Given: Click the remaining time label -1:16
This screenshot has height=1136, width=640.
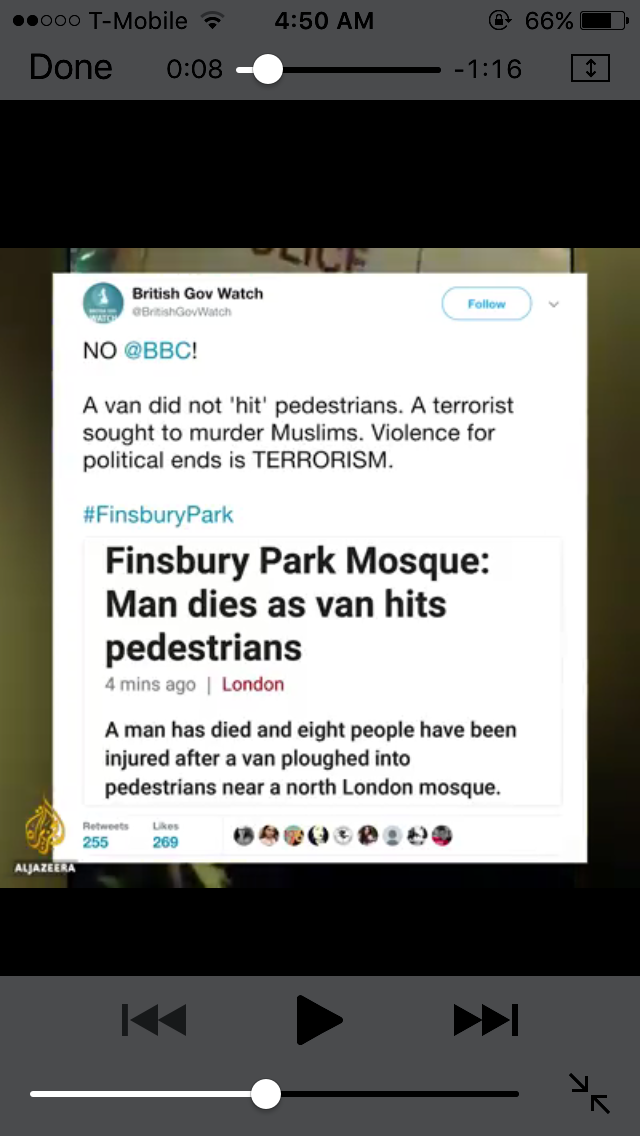Looking at the screenshot, I should coord(488,70).
